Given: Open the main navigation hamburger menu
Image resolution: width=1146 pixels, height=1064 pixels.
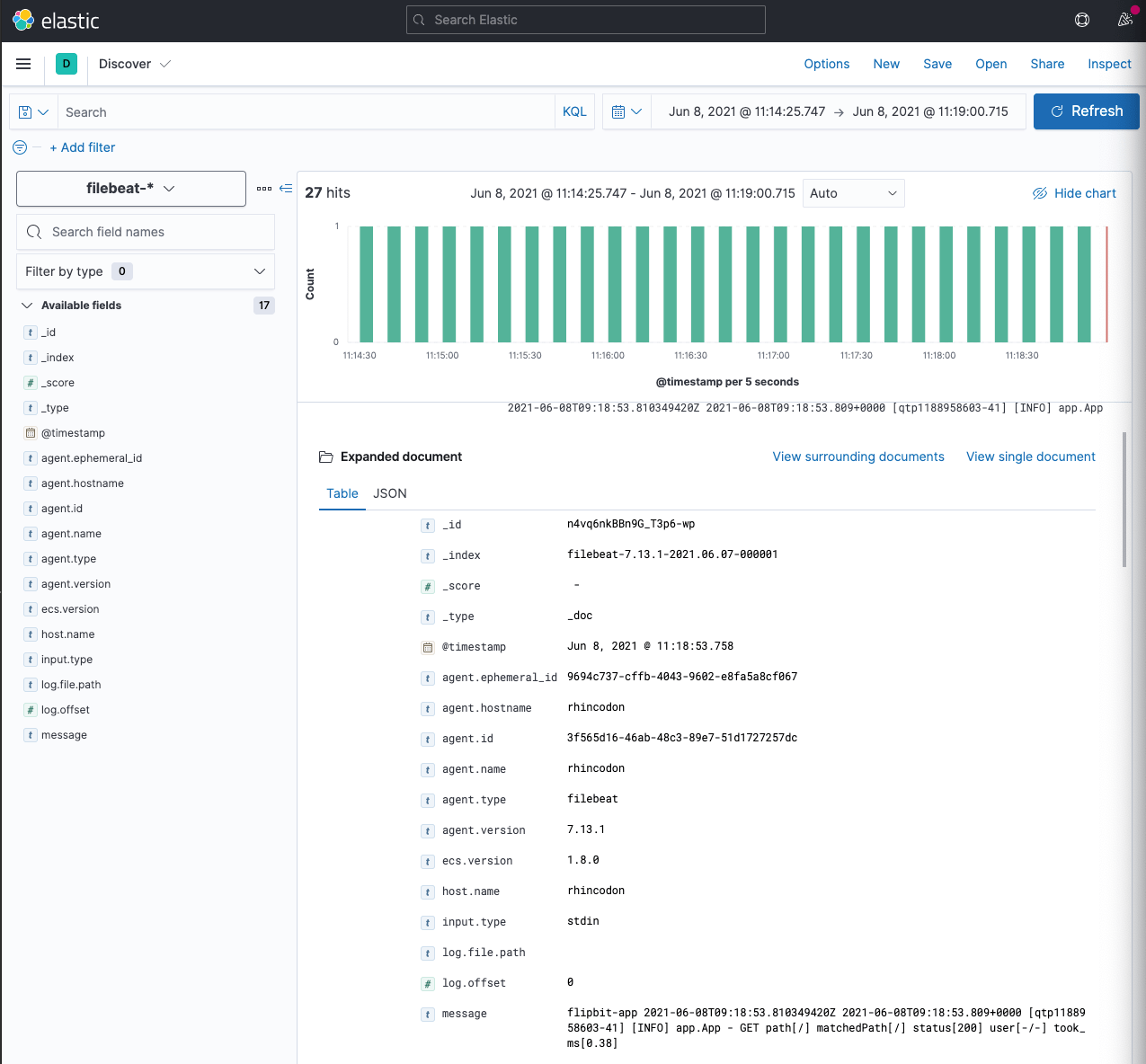Looking at the screenshot, I should [23, 64].
